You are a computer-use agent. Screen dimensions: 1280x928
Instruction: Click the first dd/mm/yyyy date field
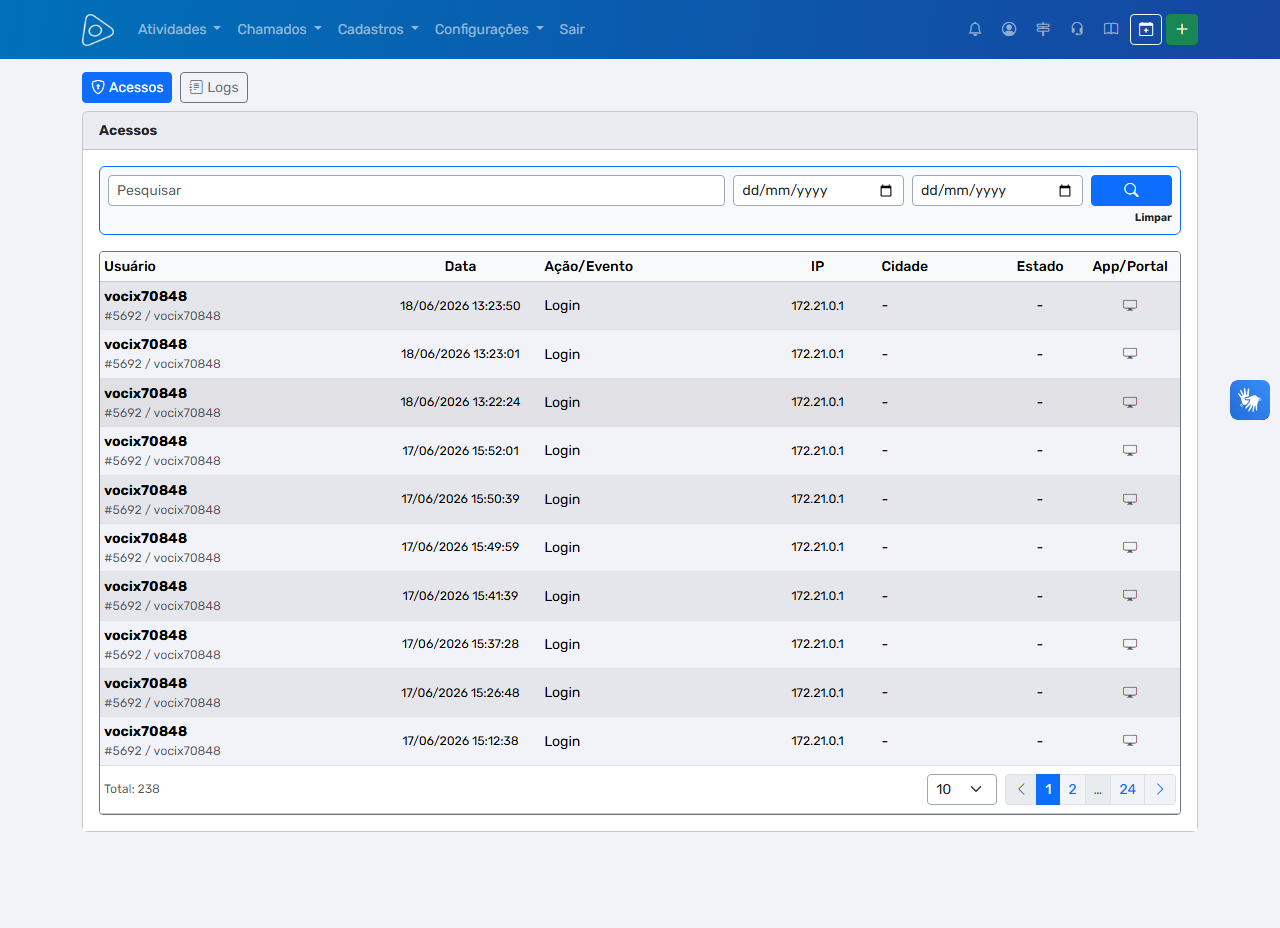(818, 190)
